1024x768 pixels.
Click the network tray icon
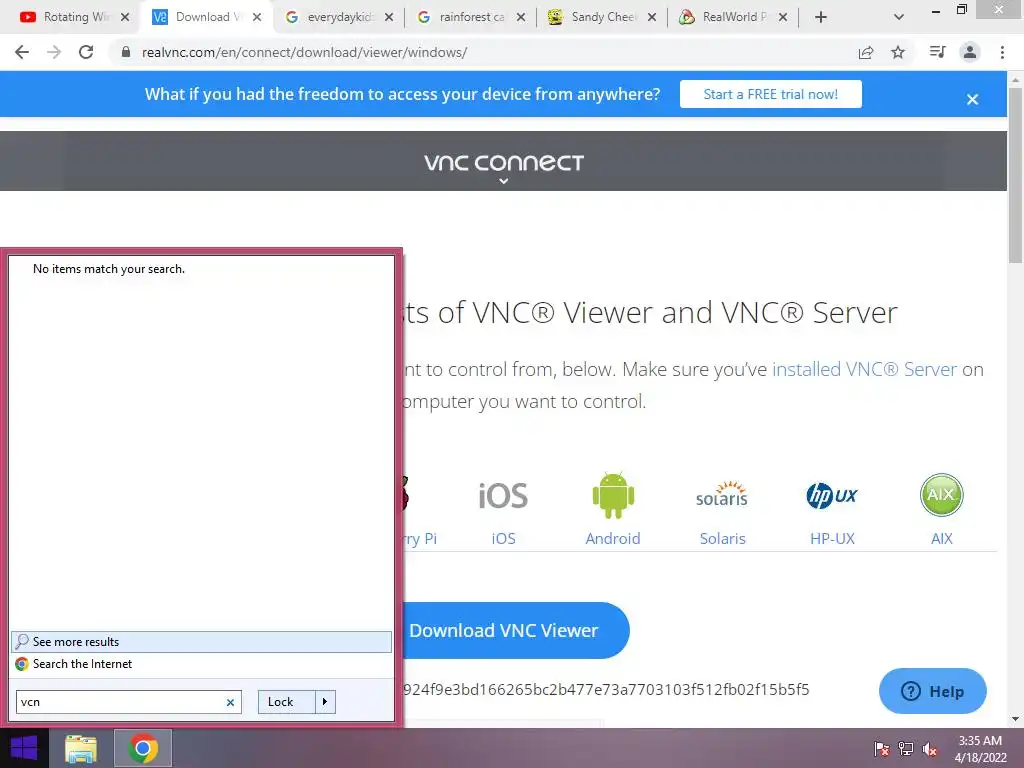coord(906,749)
